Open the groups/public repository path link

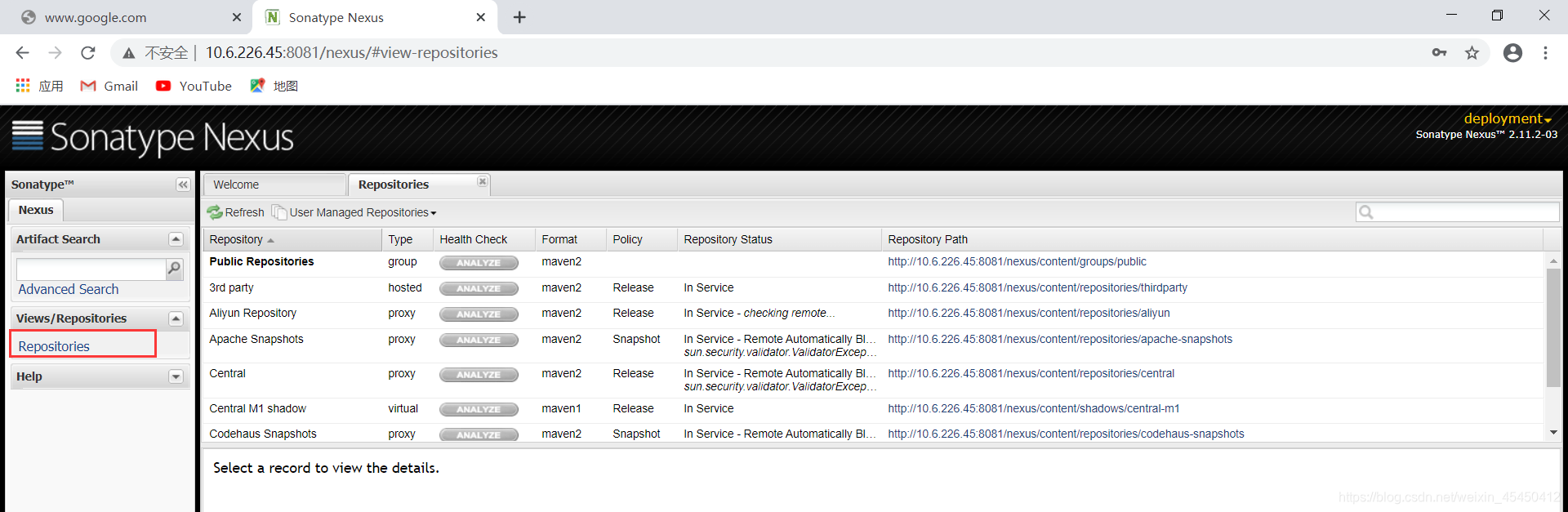(1017, 261)
